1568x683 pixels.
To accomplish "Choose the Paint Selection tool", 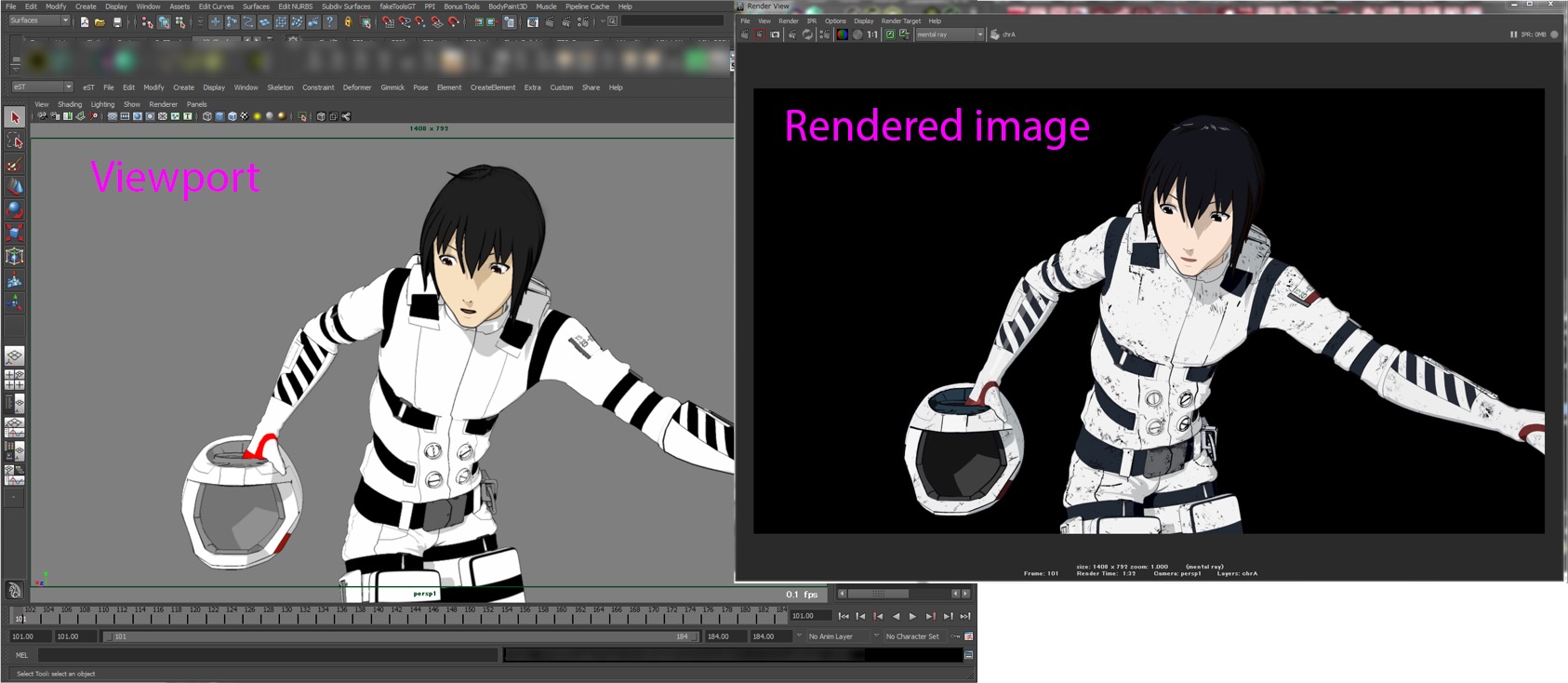I will click(x=15, y=164).
